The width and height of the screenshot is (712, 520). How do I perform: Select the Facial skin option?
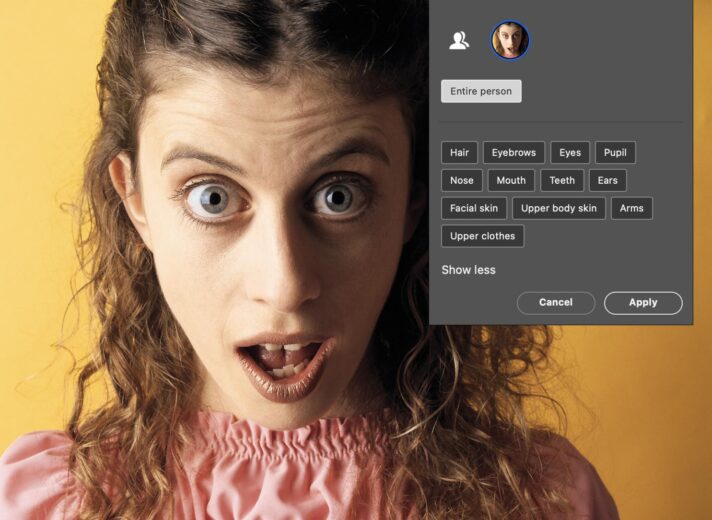tap(474, 209)
